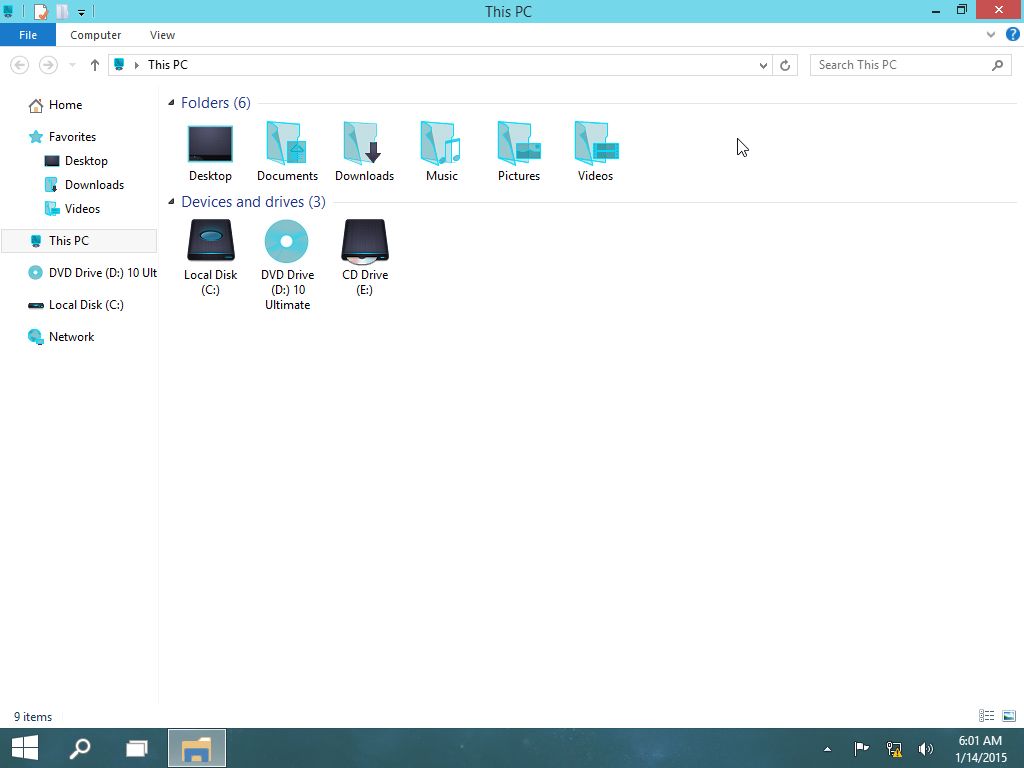Open the Downloads folder icon in Folders
The image size is (1024, 768).
[364, 143]
